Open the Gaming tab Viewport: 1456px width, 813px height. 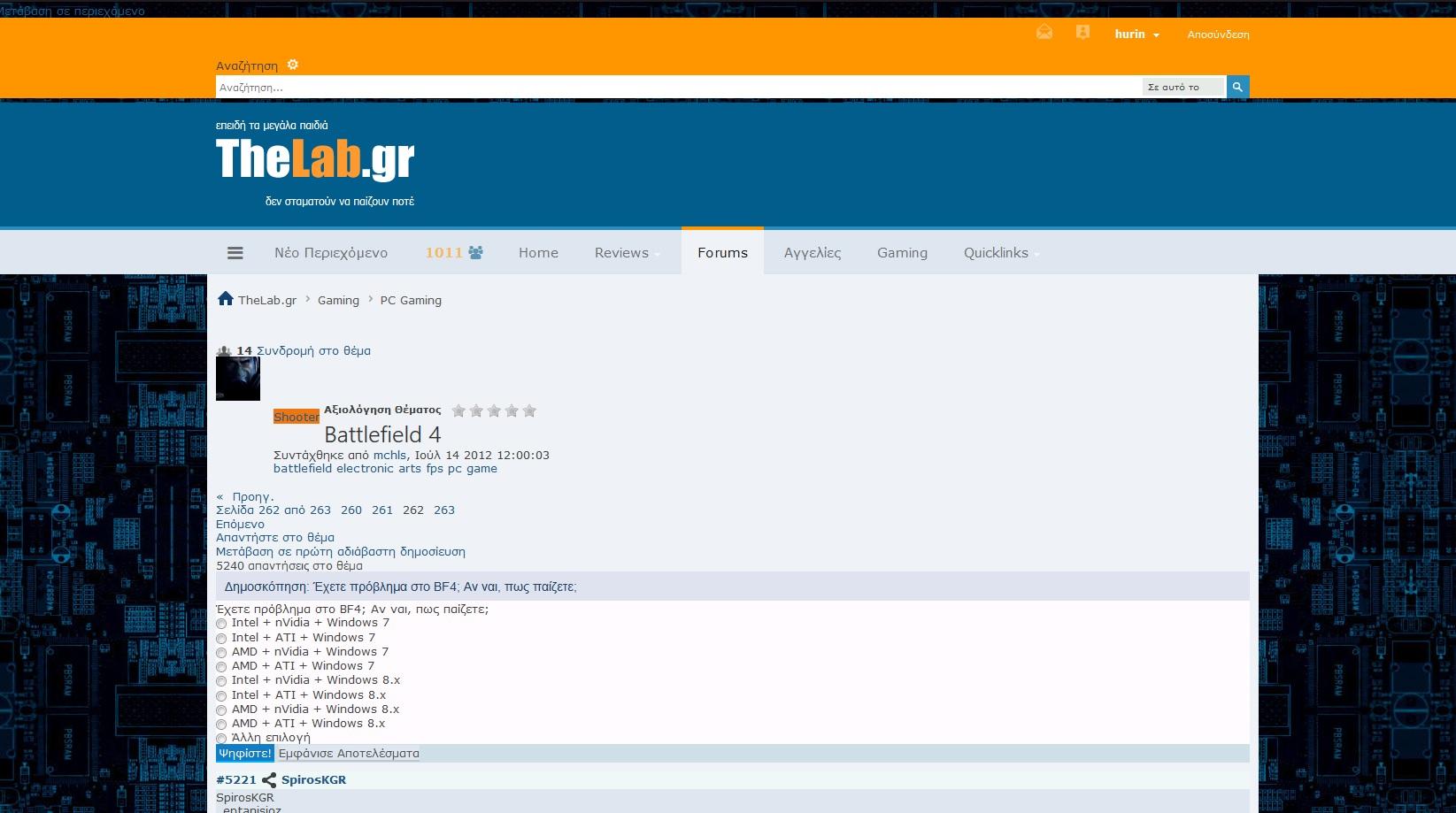pos(902,253)
